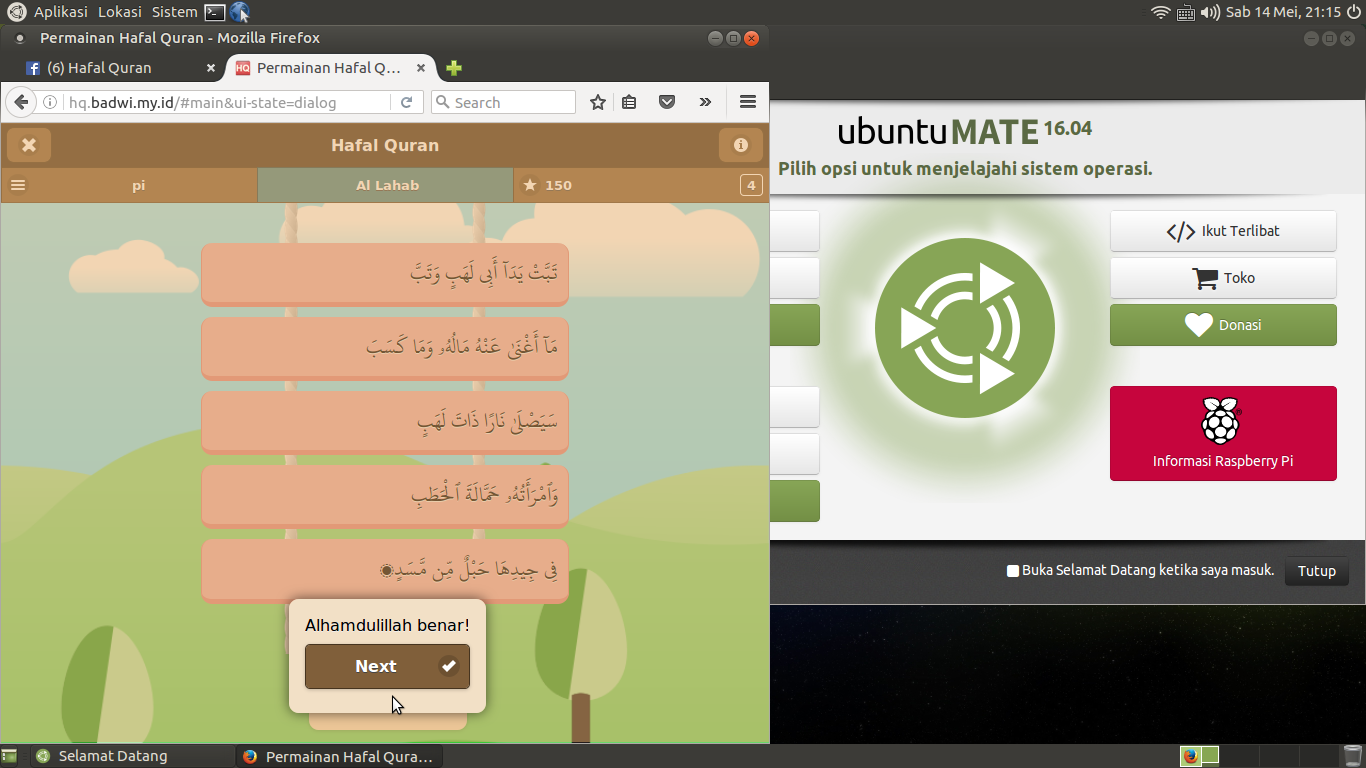Close the Hafal Quran game with X

tap(29, 145)
